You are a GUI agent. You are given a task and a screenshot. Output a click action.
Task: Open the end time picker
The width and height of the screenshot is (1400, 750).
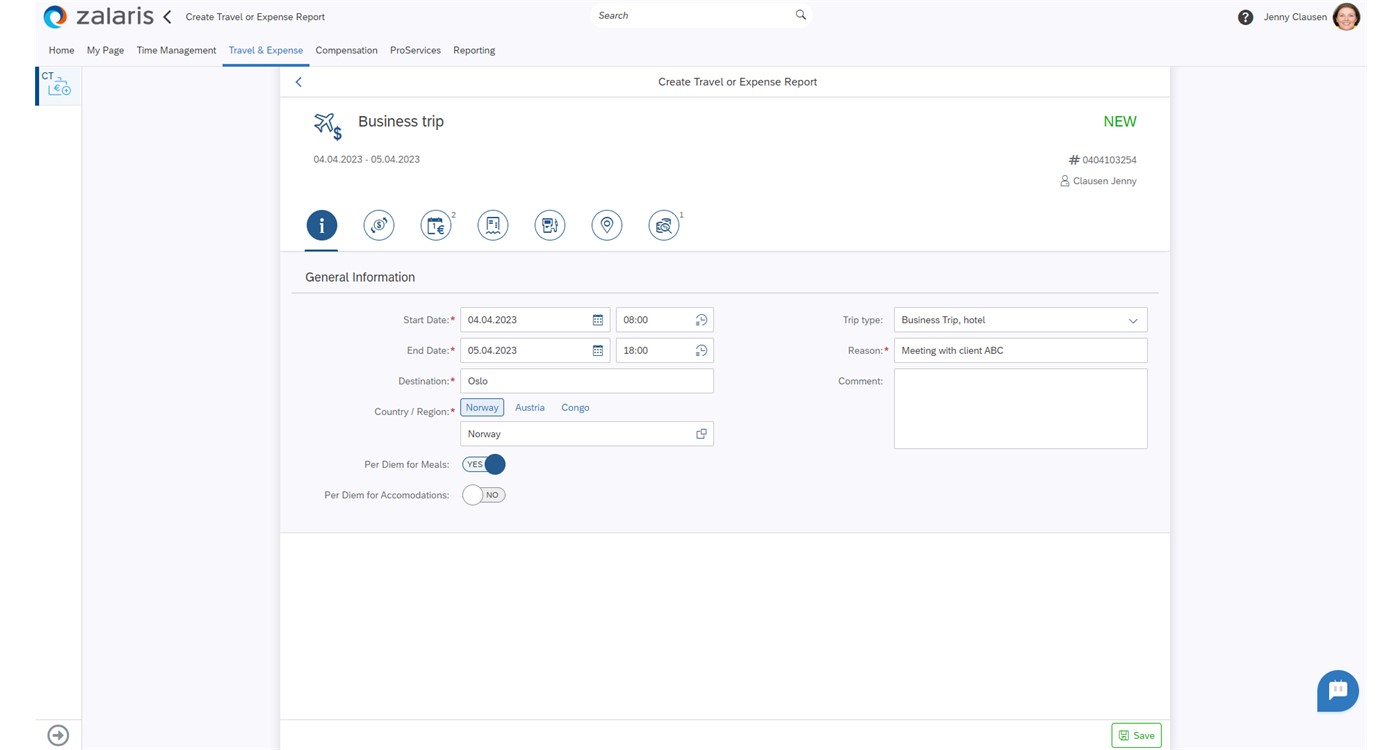(701, 351)
